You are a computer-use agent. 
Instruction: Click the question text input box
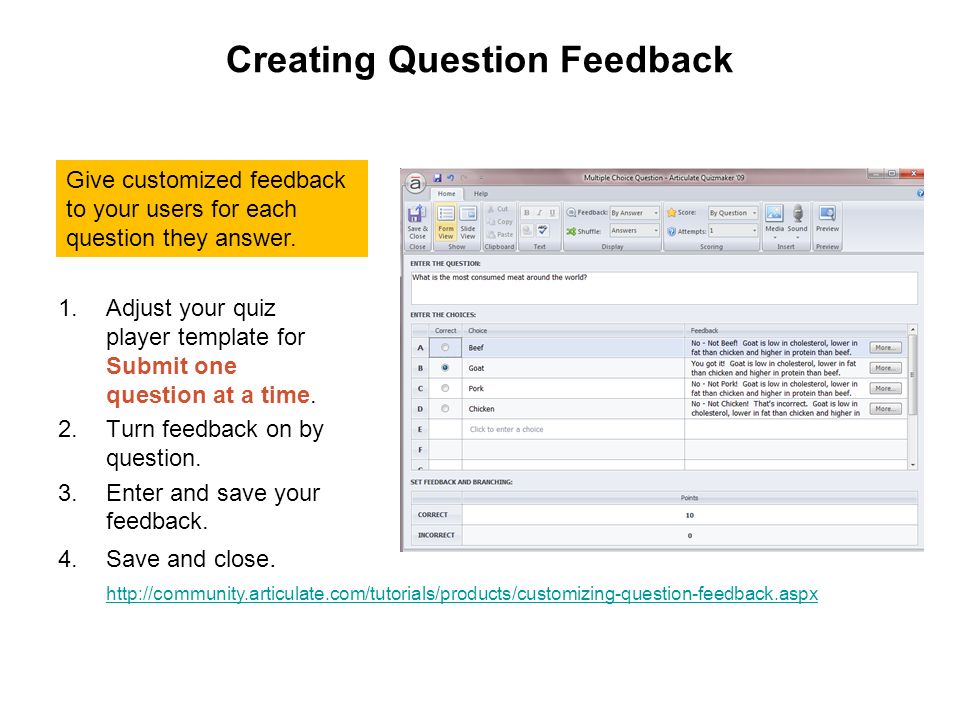pos(664,288)
